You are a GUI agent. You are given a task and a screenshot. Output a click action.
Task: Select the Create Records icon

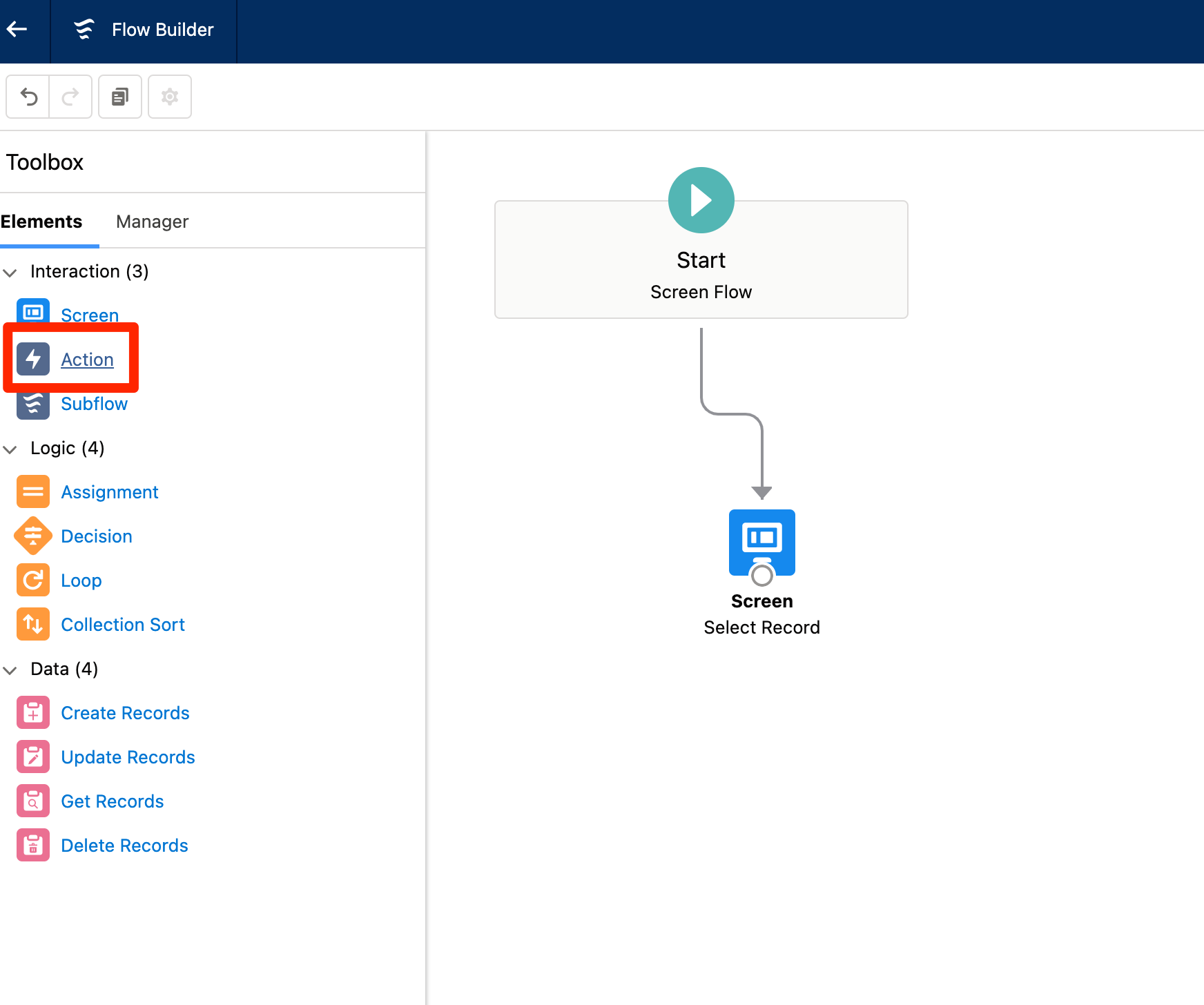[33, 712]
